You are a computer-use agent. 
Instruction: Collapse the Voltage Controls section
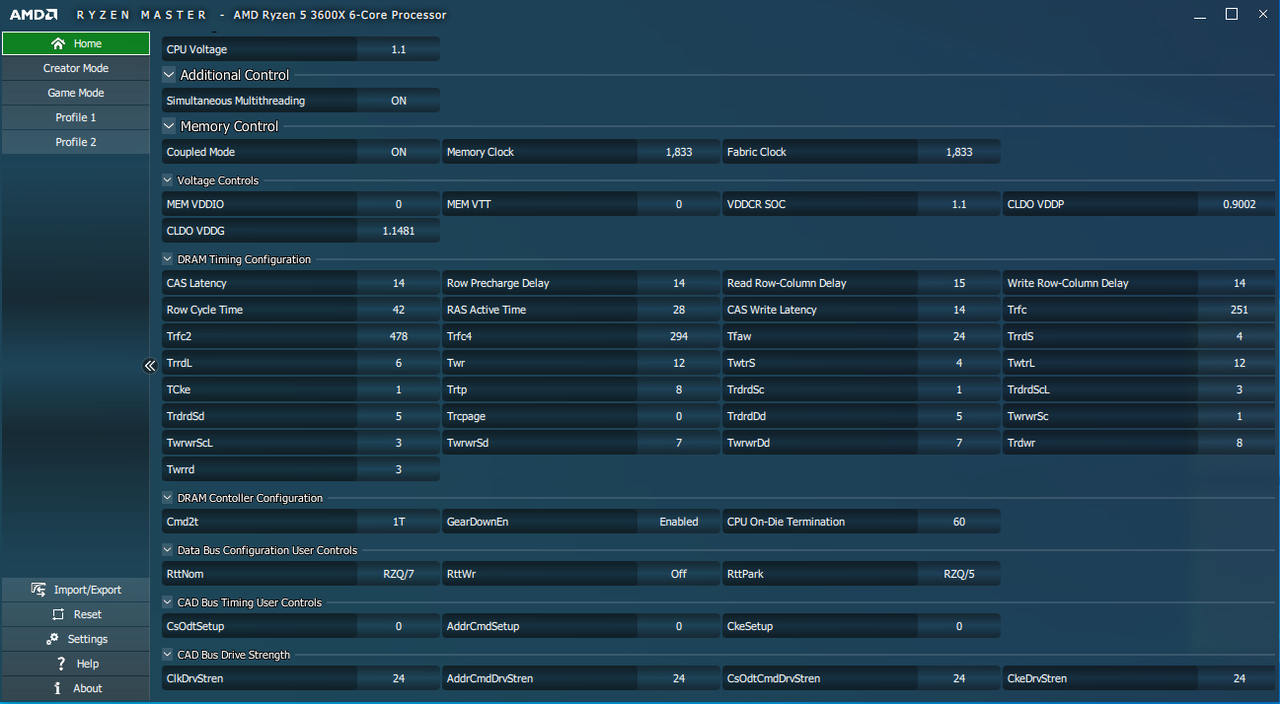[167, 181]
